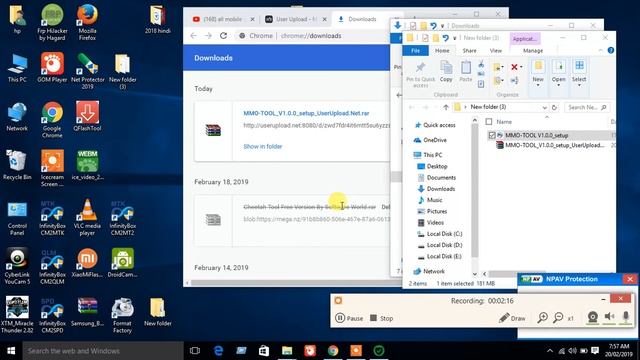Click the Undo icon in Explorer title bar

point(445,38)
